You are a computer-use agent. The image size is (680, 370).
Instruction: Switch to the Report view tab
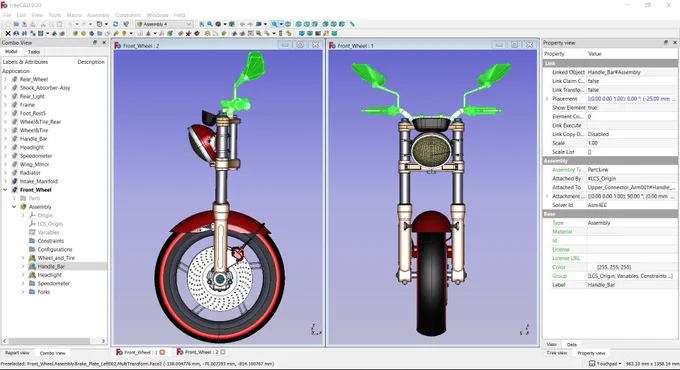pos(17,353)
